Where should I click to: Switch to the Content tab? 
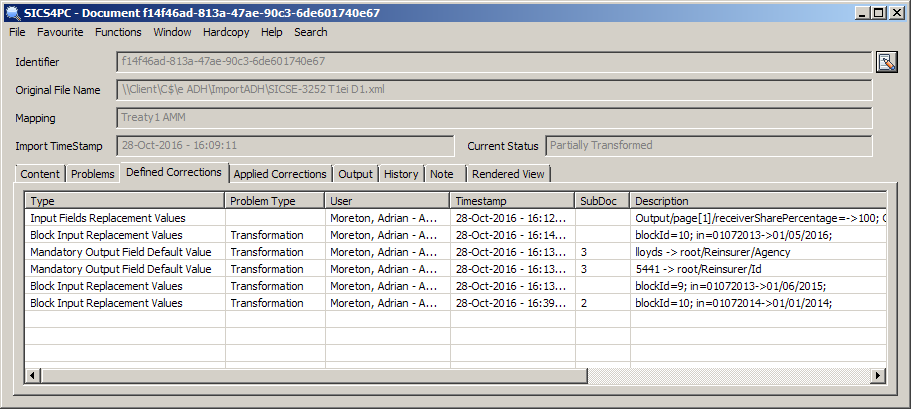[41, 174]
